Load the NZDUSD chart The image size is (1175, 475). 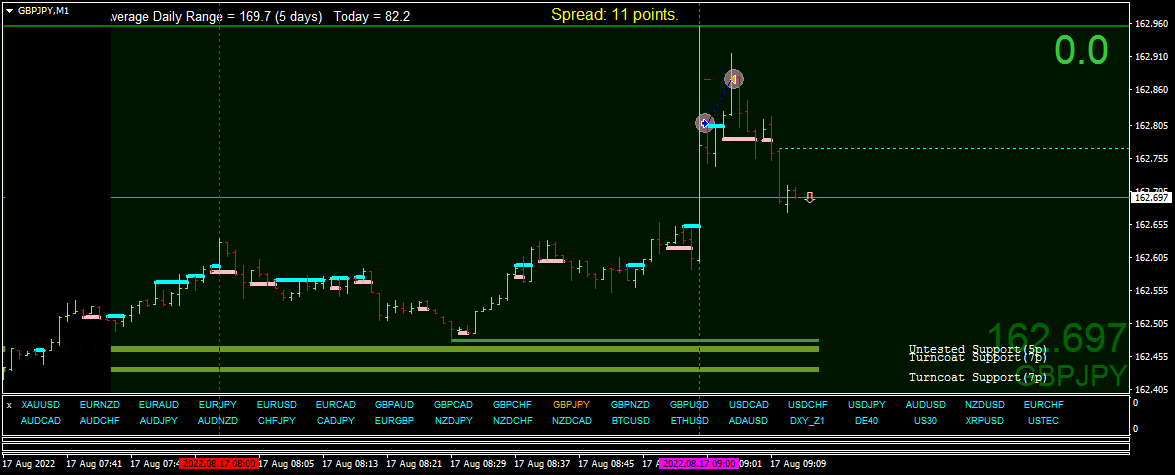tap(985, 405)
